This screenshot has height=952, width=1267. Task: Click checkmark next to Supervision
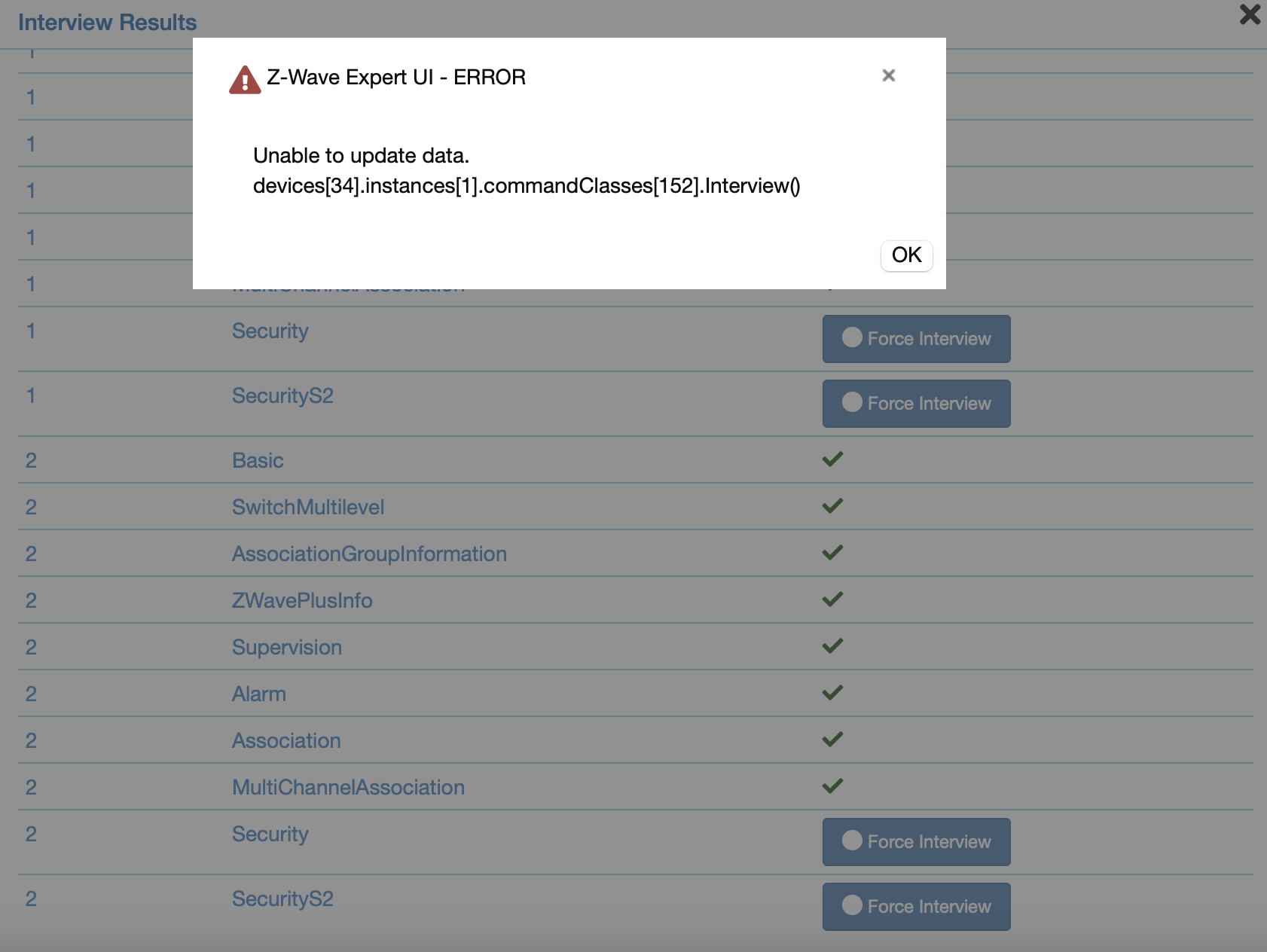(832, 646)
